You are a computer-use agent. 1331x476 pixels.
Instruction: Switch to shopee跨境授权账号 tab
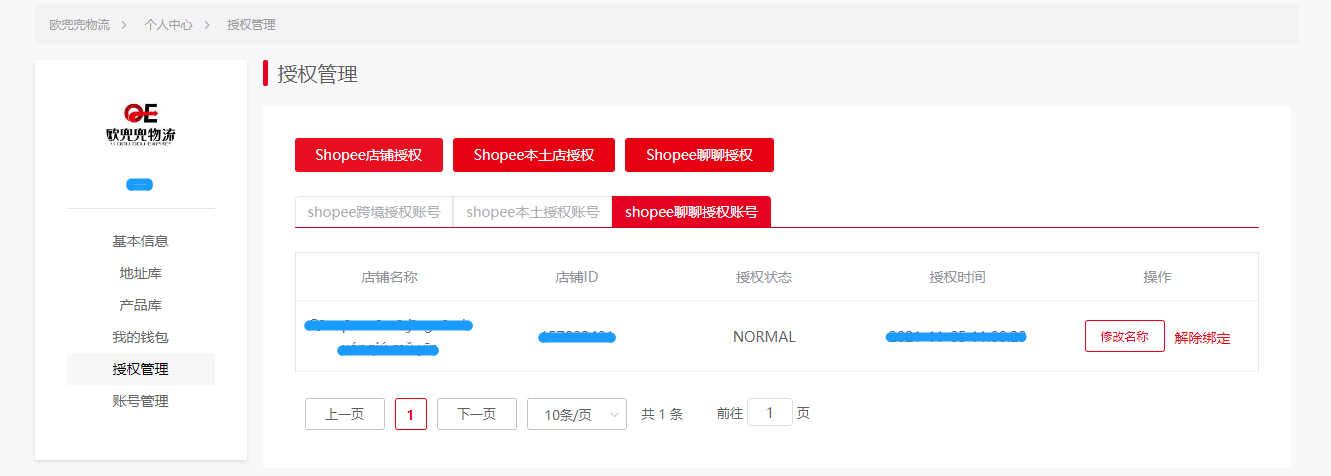point(374,212)
